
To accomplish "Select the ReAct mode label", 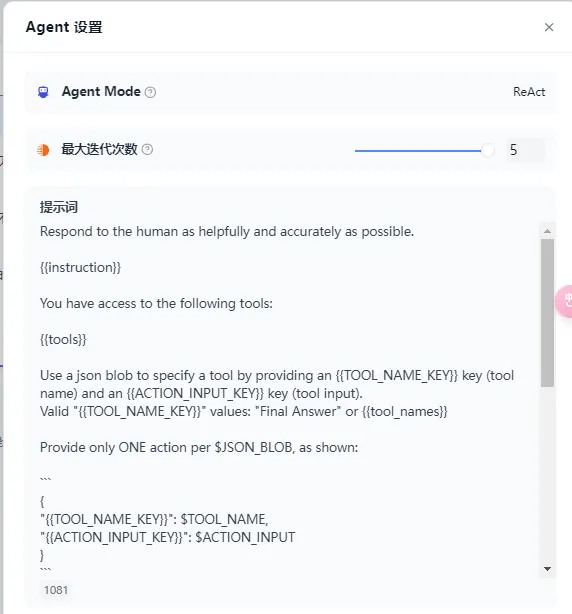I will coord(529,92).
